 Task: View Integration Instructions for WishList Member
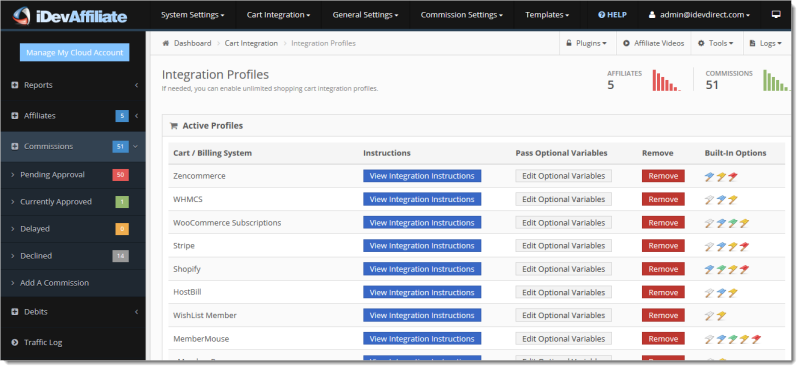pyautogui.click(x=422, y=316)
